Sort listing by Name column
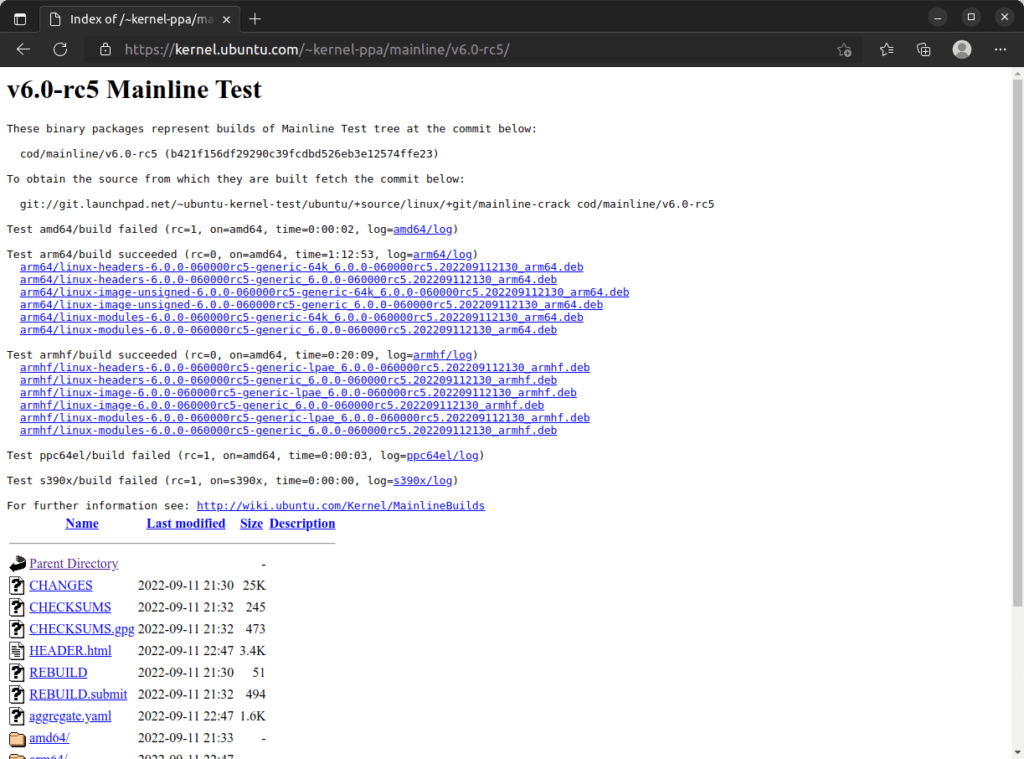The height and width of the screenshot is (759, 1024). (82, 523)
